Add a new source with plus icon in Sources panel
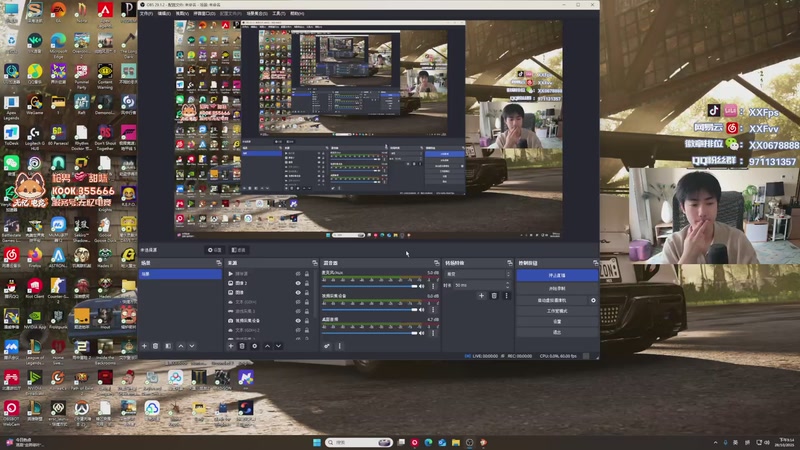Image resolution: width=800 pixels, height=450 pixels. point(231,346)
